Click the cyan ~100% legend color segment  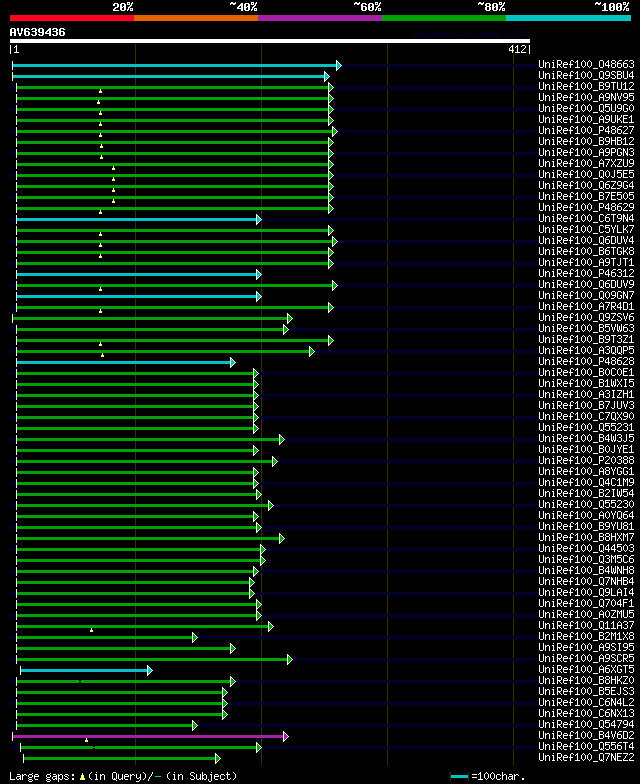point(568,18)
